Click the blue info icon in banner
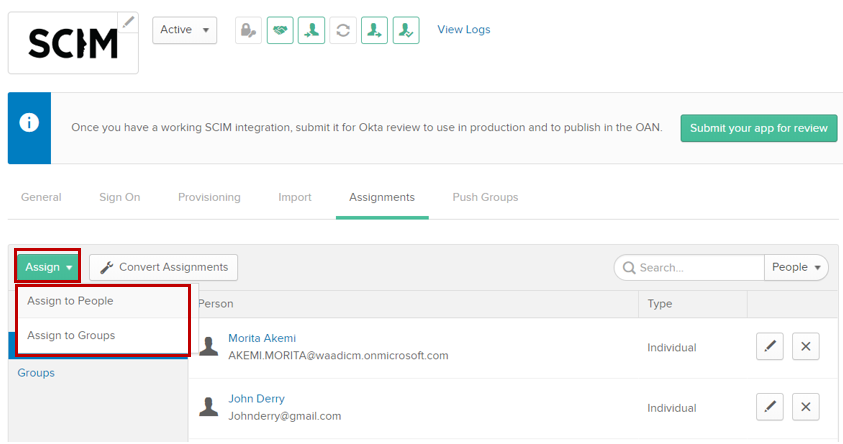The width and height of the screenshot is (843, 444). [x=30, y=123]
